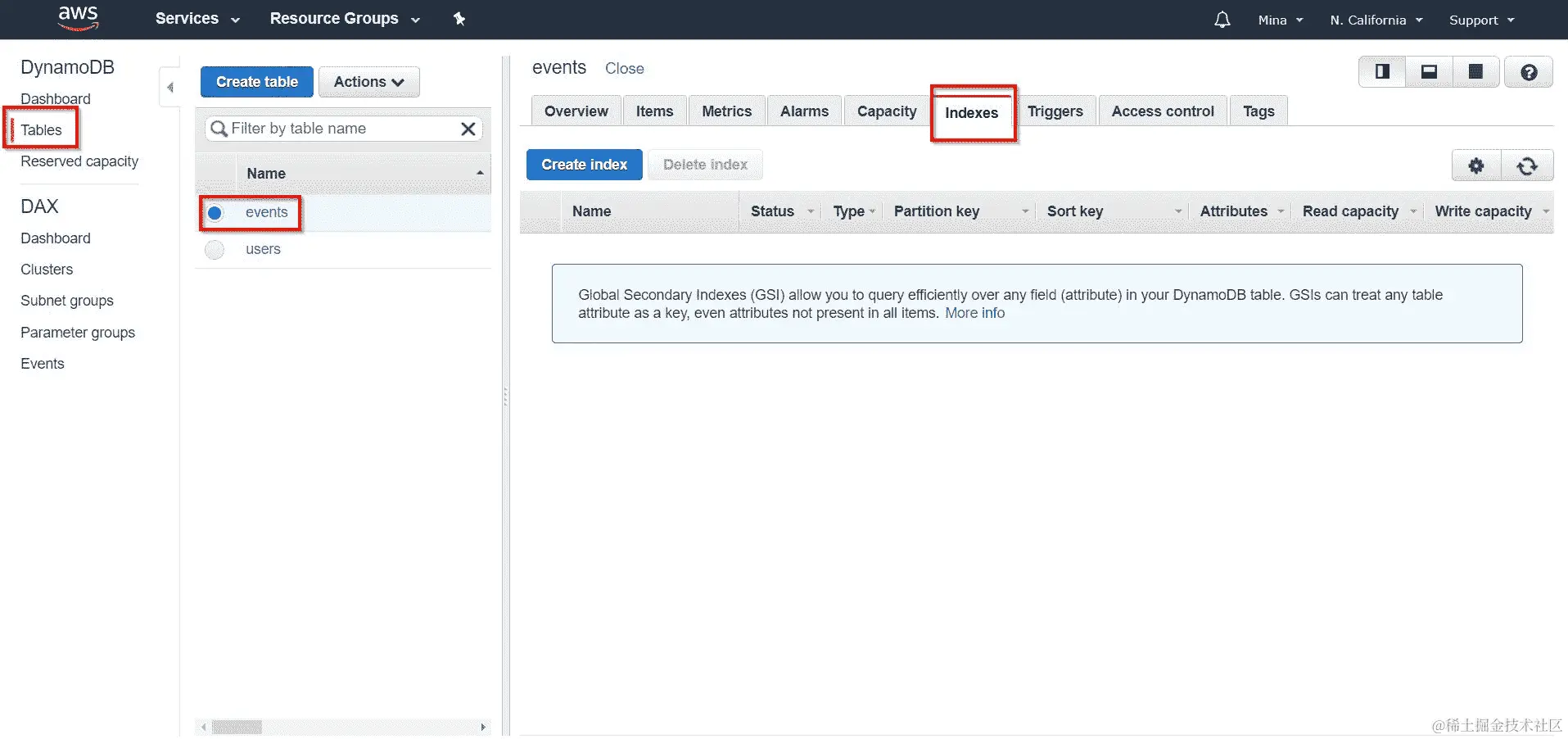The height and width of the screenshot is (739, 1568).
Task: Collapse the DynamoDB navigation pane arrow
Action: coord(169,87)
